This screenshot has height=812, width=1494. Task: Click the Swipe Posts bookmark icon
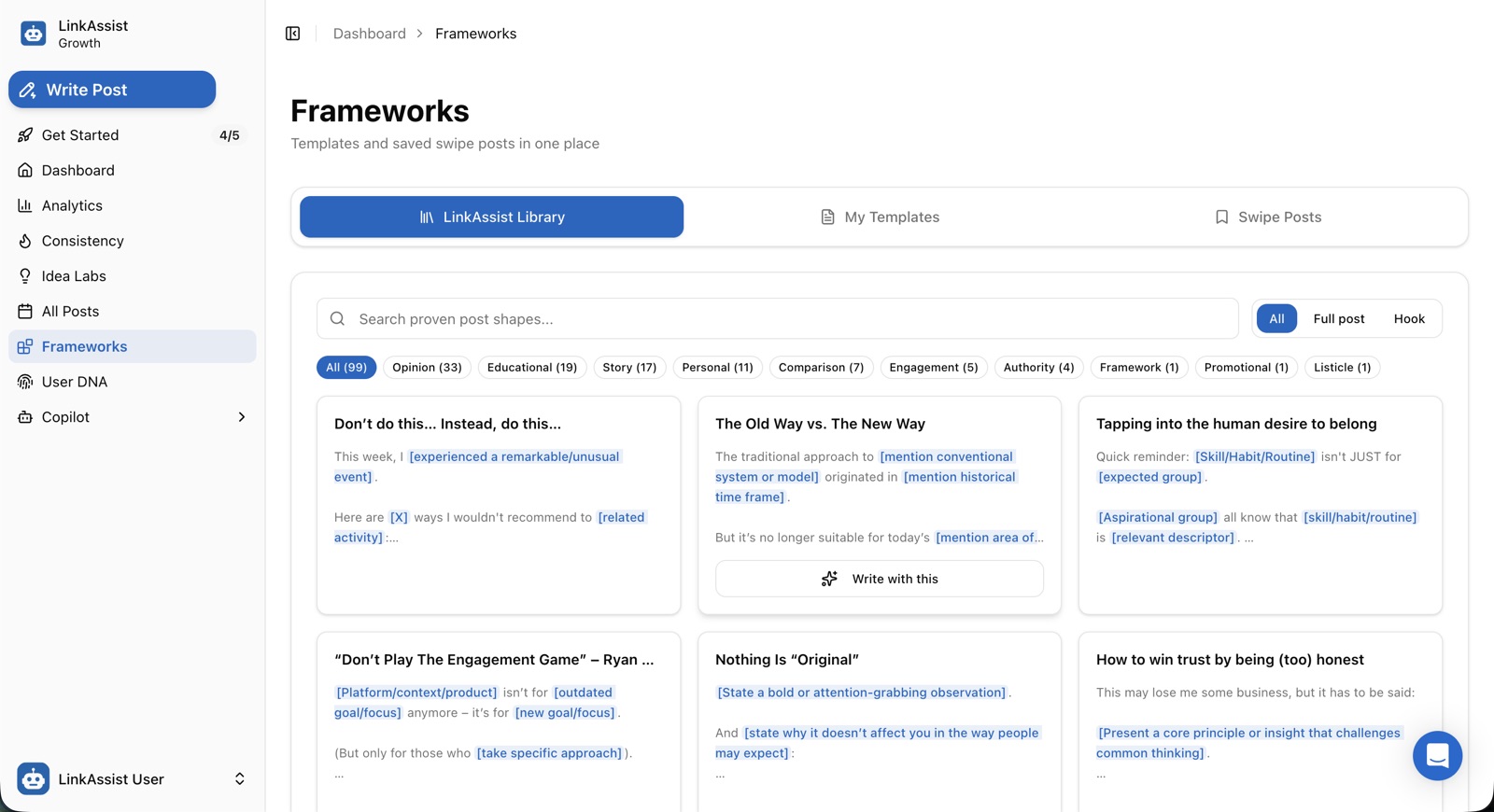coord(1221,217)
